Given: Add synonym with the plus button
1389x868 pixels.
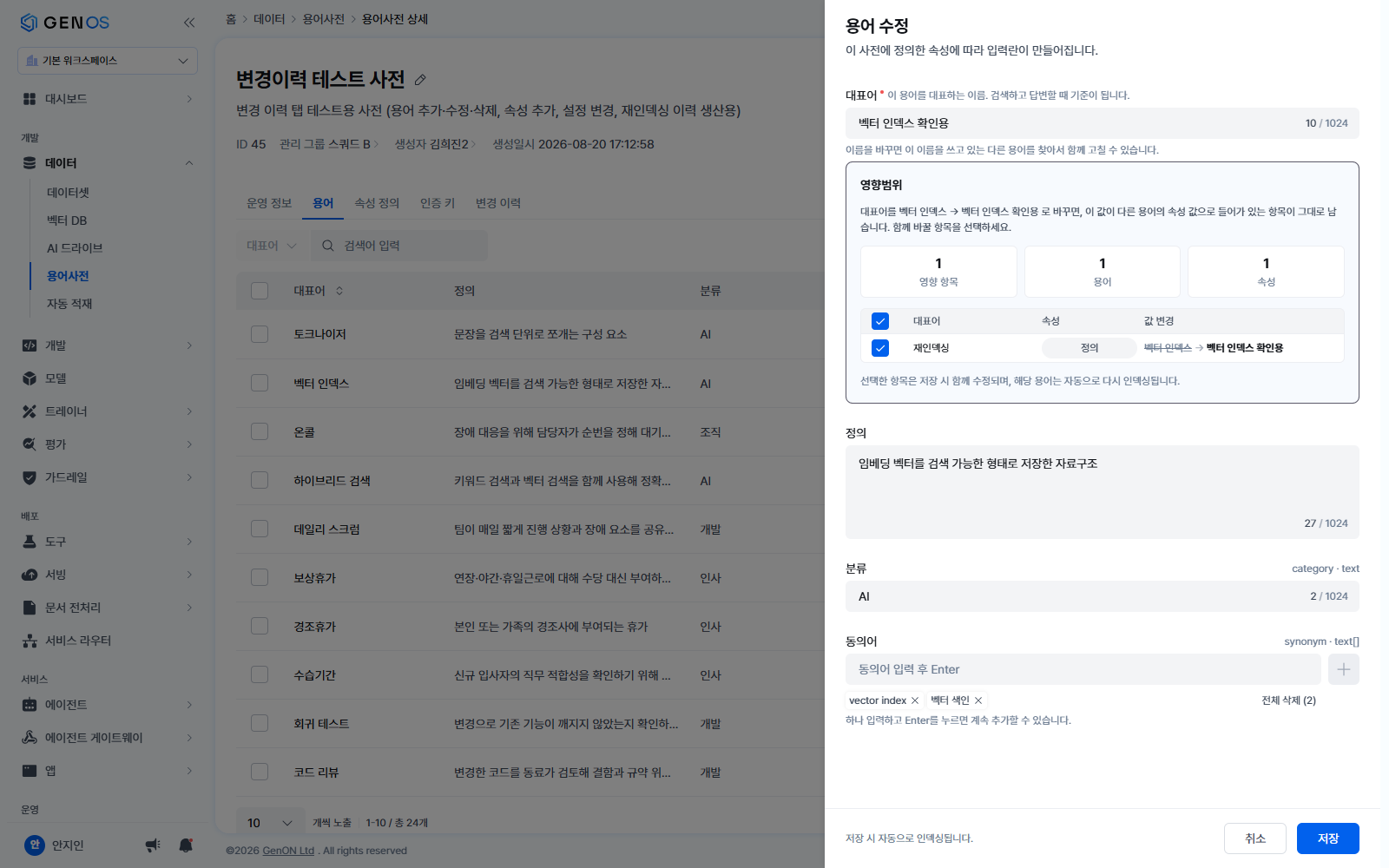Looking at the screenshot, I should (1344, 669).
